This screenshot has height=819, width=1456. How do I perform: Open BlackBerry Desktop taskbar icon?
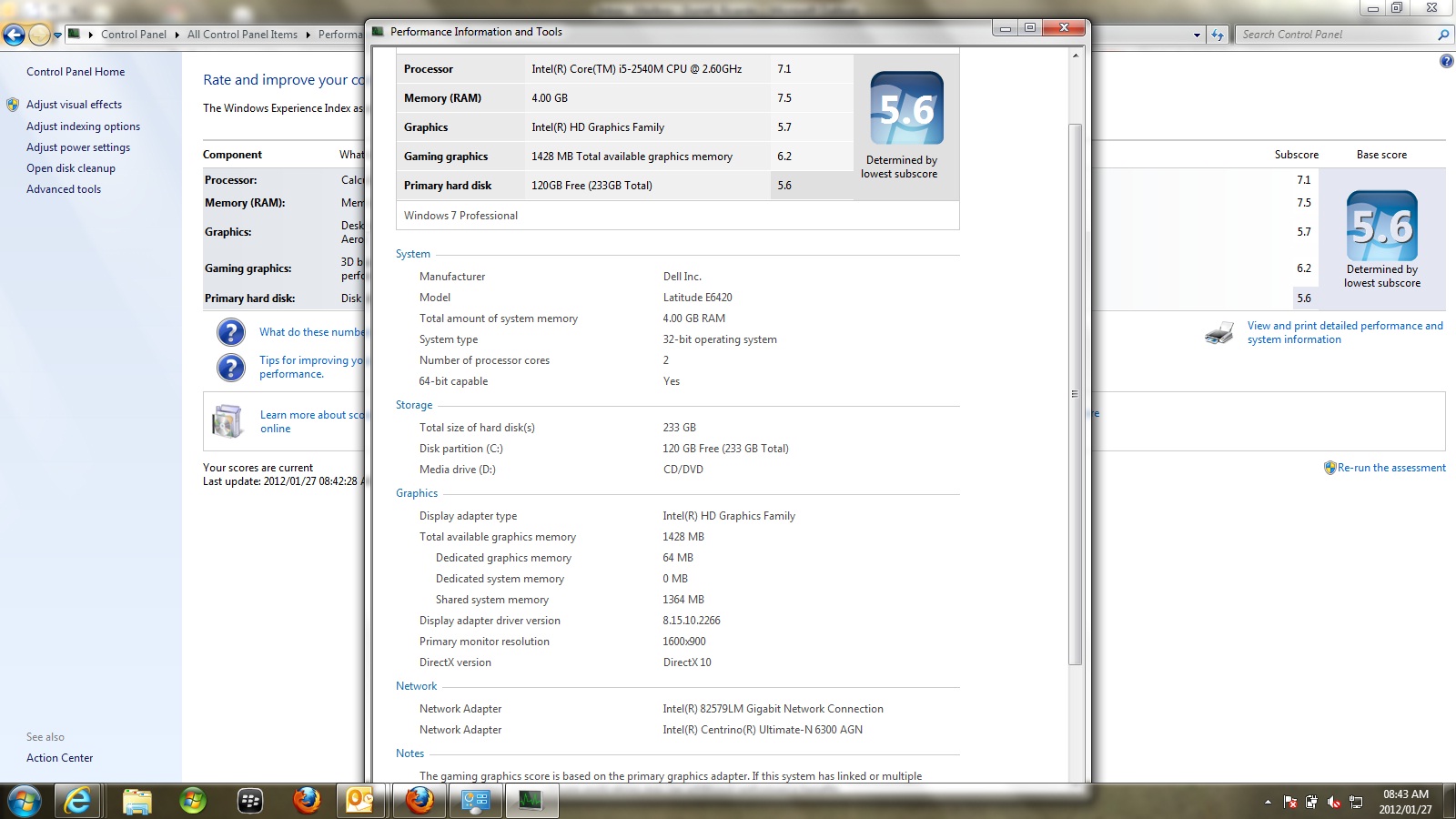point(250,801)
